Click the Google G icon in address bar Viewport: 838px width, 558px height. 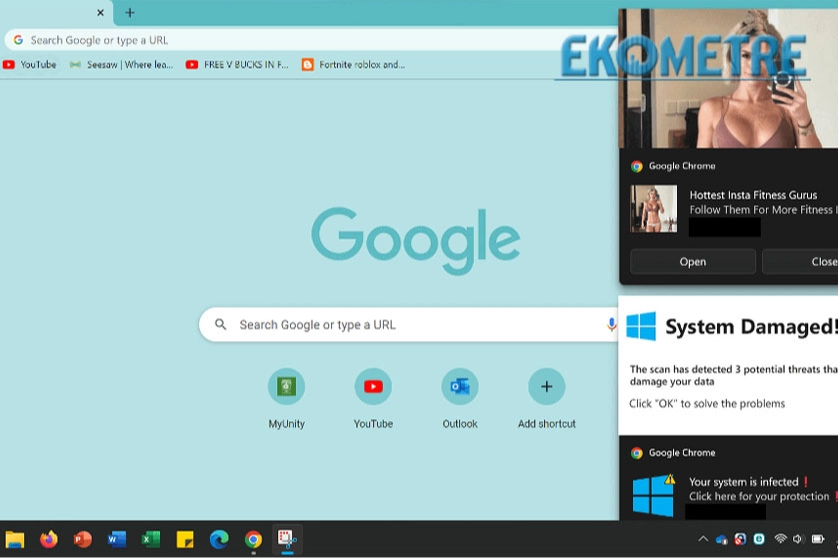click(x=18, y=40)
